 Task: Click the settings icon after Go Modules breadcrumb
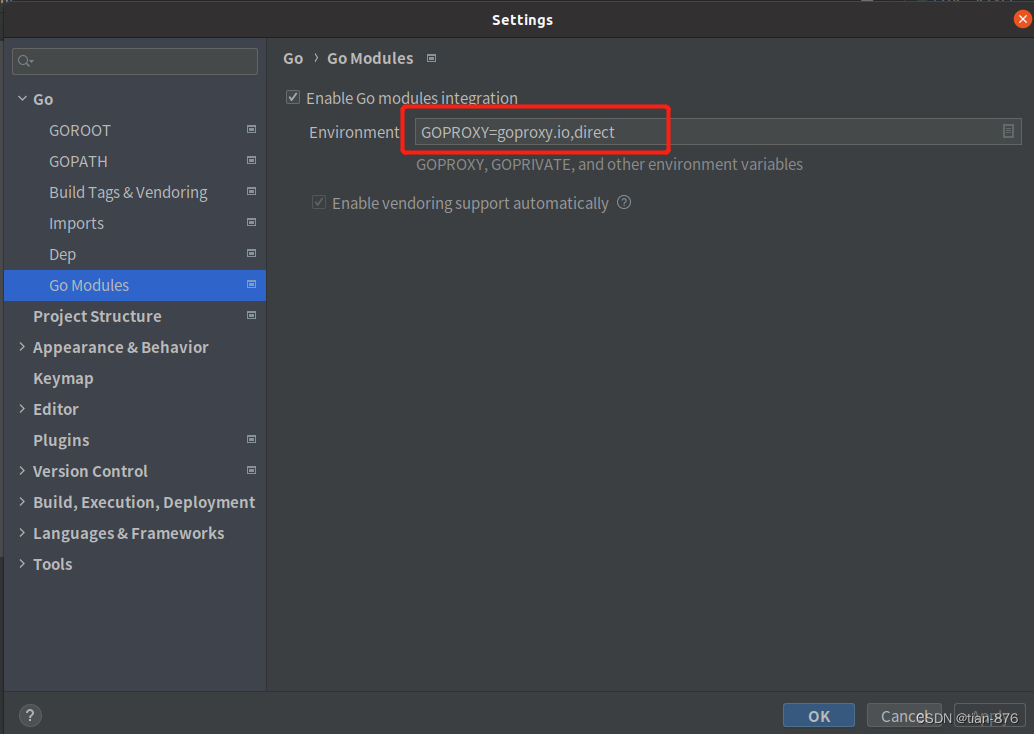(431, 58)
